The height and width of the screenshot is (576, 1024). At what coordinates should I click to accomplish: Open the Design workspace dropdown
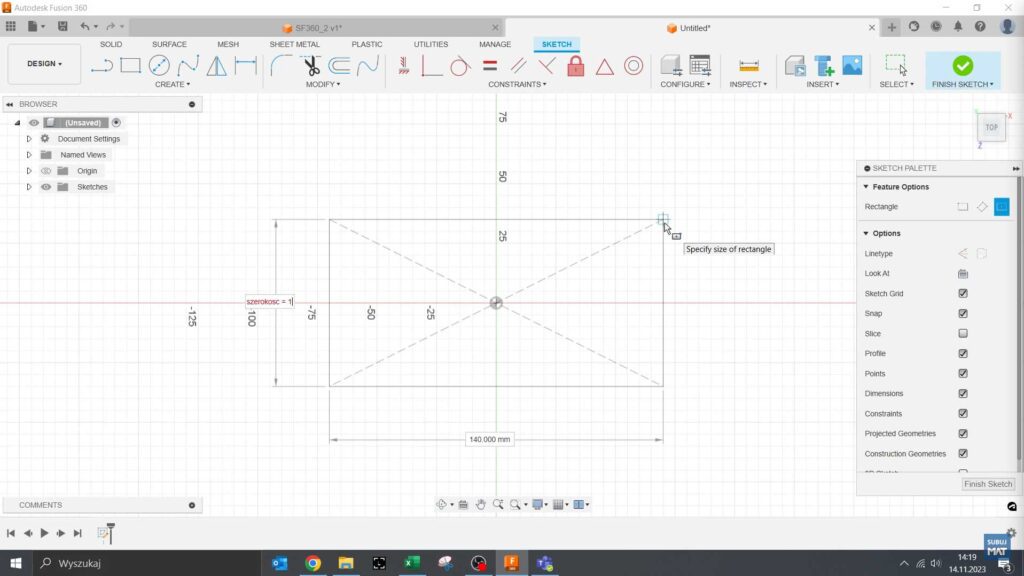point(43,63)
